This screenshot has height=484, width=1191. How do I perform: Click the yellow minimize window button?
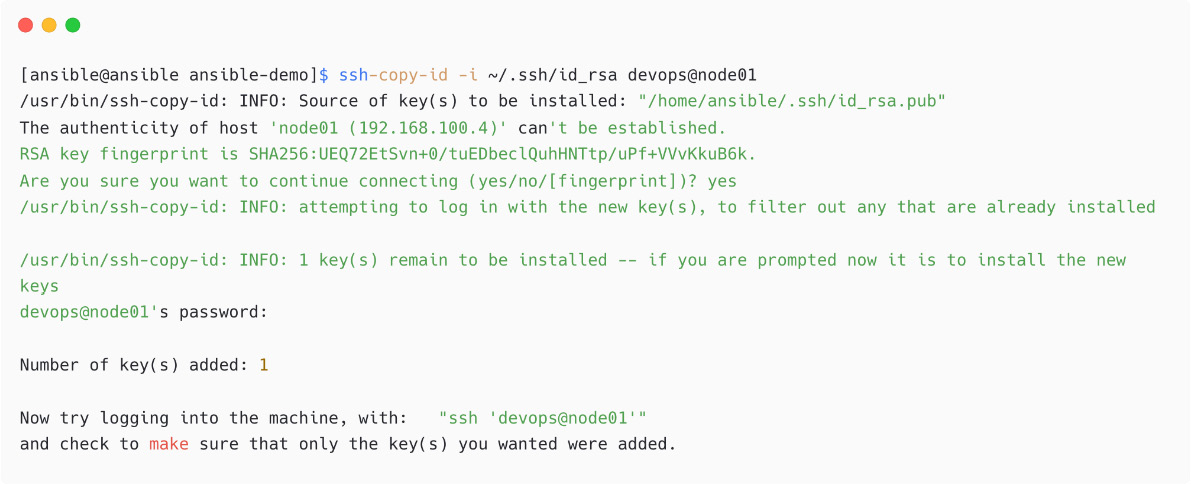[x=49, y=25]
